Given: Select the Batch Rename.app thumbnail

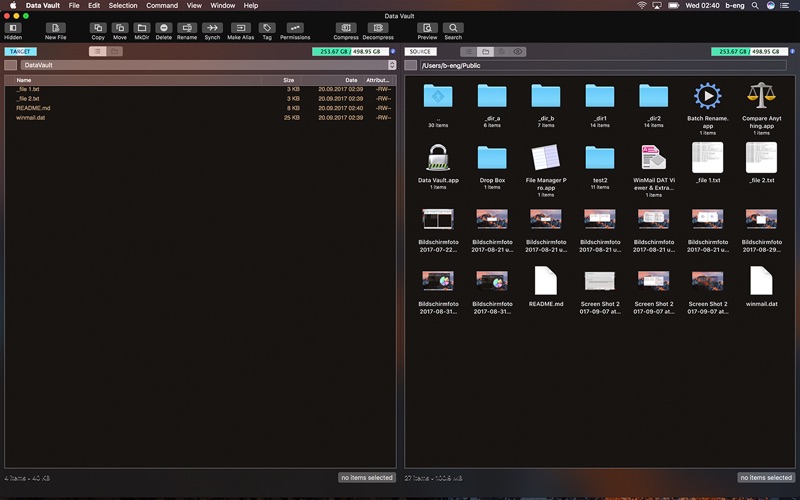Looking at the screenshot, I should click(x=707, y=97).
